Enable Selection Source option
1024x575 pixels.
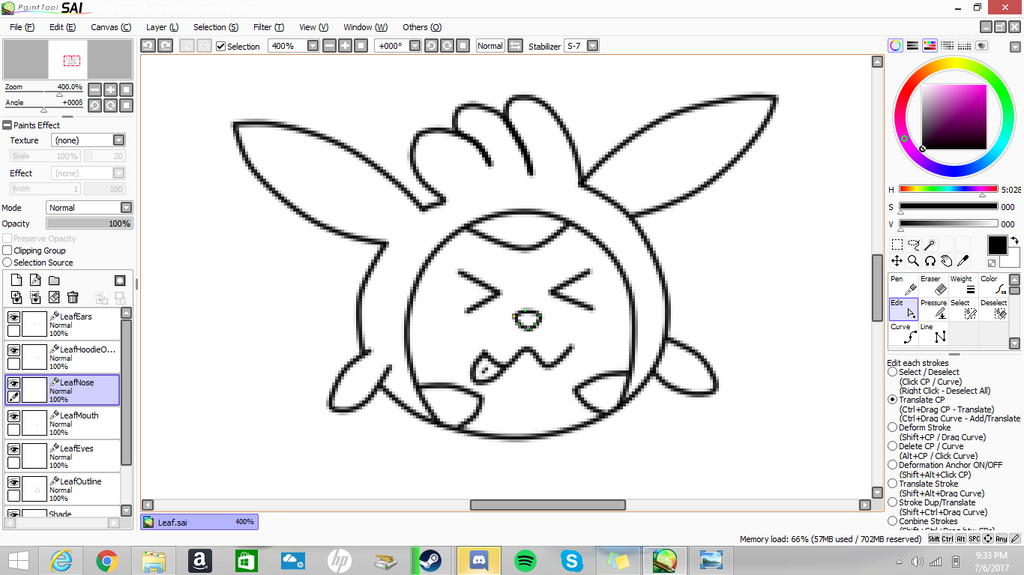coord(7,262)
